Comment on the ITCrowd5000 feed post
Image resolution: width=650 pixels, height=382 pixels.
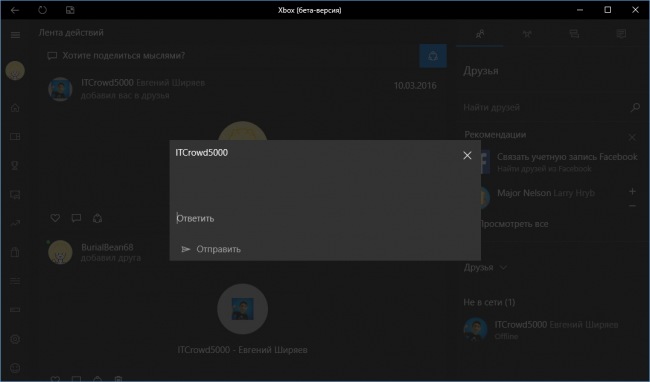(x=76, y=218)
